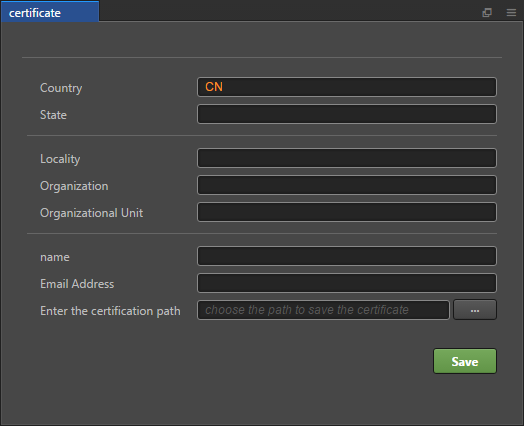Click the Organizational Unit label
Screen dimensions: 524x426
[x=92, y=213]
